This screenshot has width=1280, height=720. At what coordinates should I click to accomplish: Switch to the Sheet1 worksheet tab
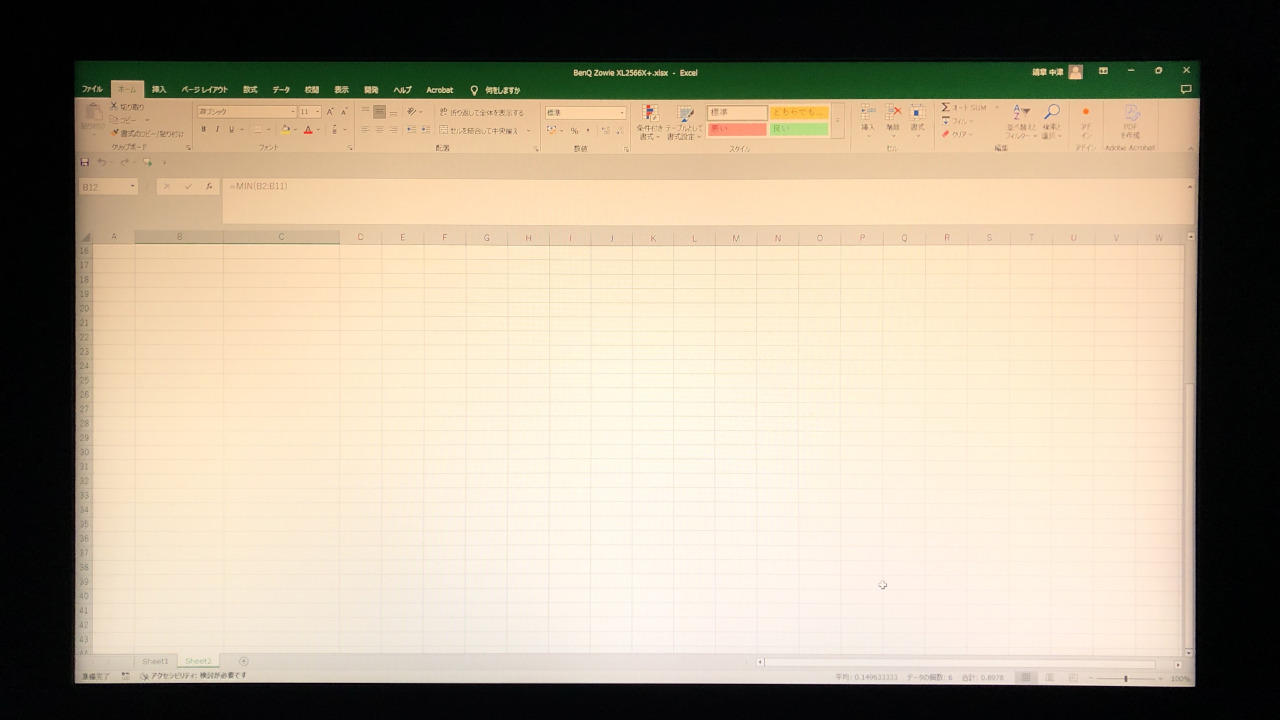[x=155, y=661]
